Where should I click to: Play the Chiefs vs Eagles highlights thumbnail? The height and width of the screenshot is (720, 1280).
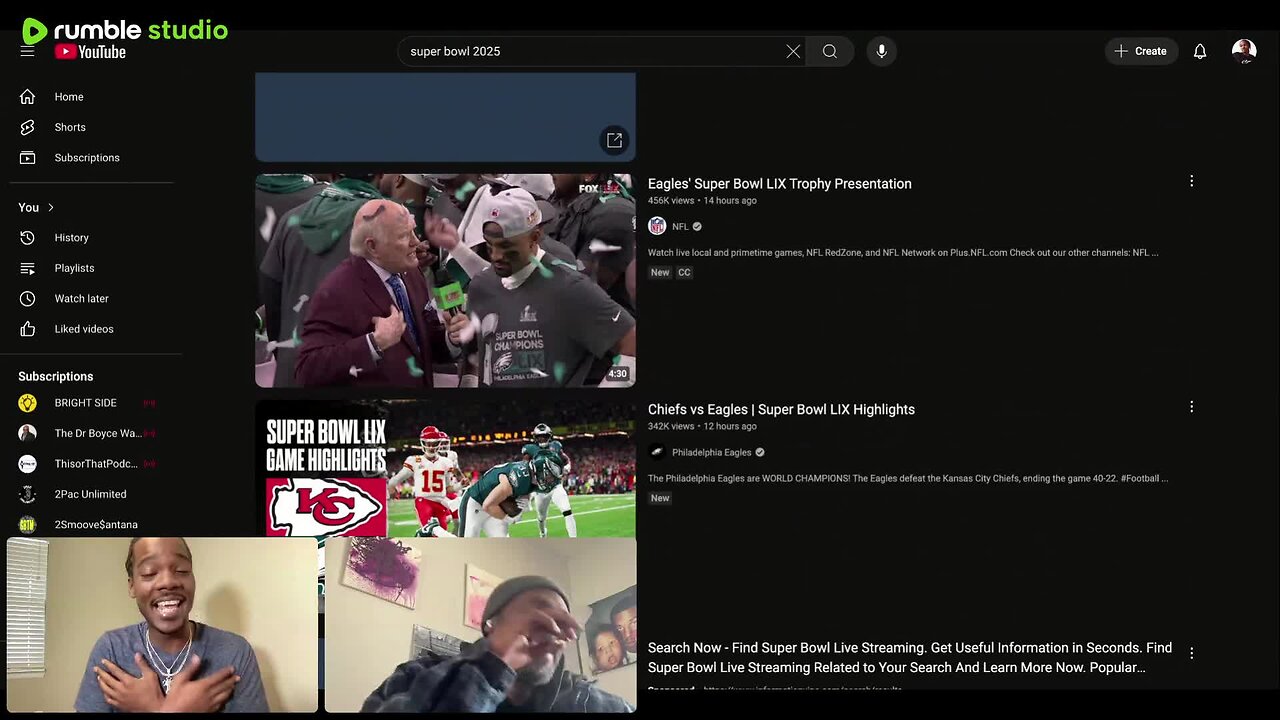445,469
